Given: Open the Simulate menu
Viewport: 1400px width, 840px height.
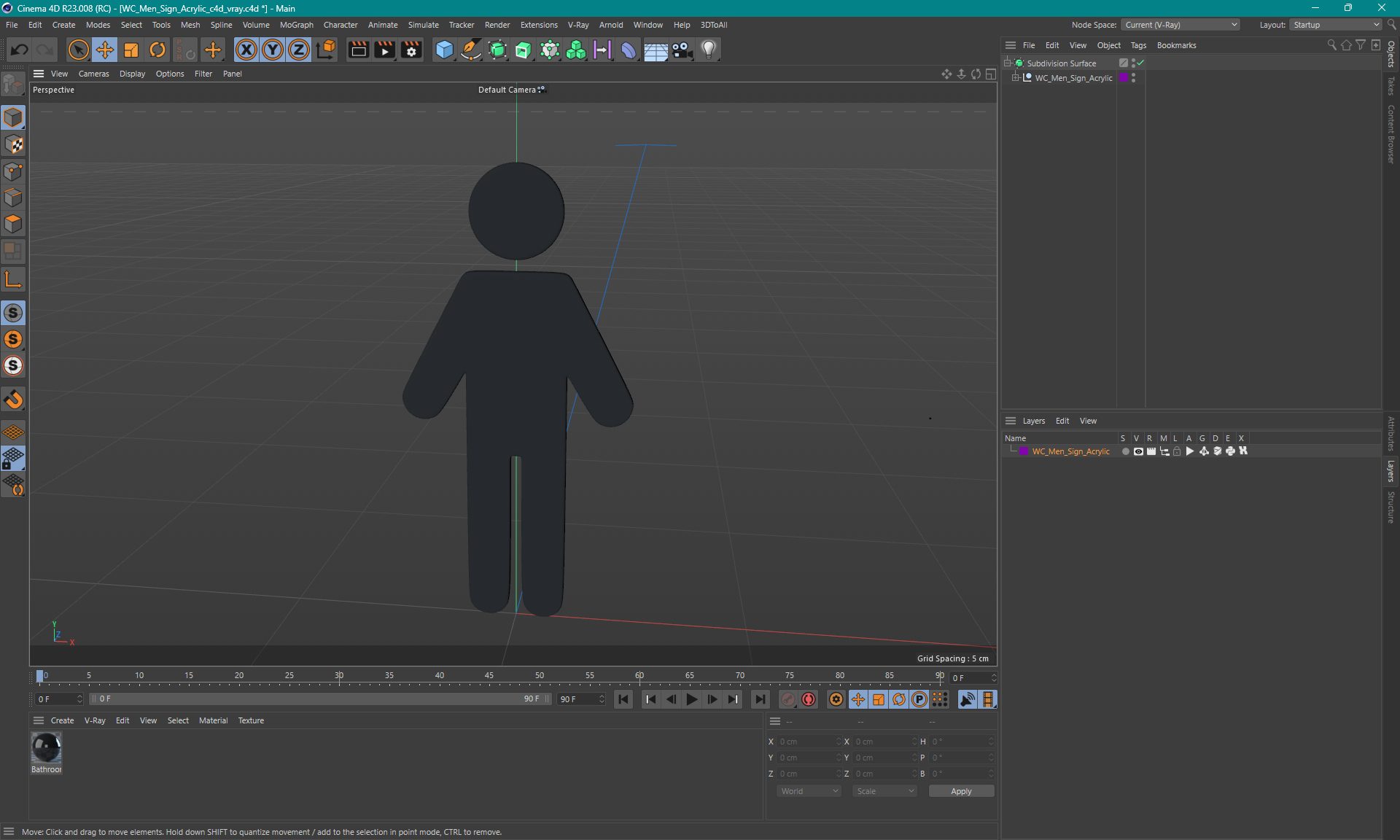Looking at the screenshot, I should coord(423,25).
